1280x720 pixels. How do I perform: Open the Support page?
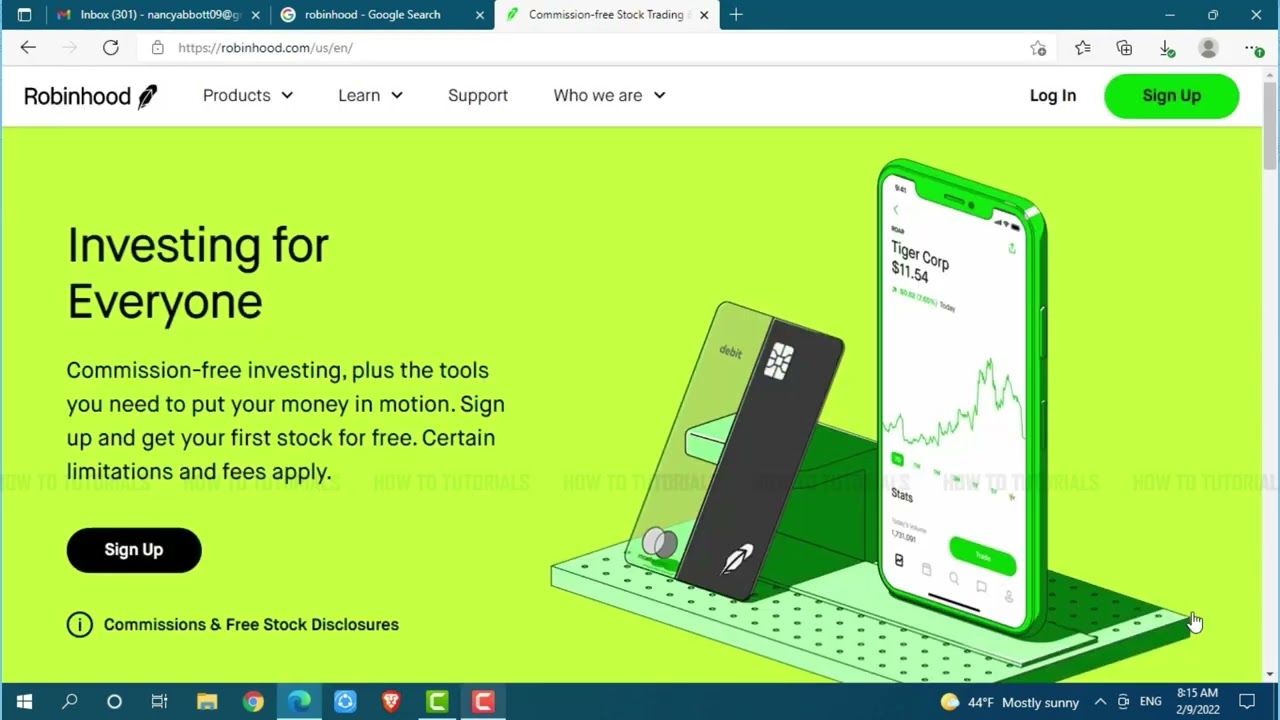478,95
